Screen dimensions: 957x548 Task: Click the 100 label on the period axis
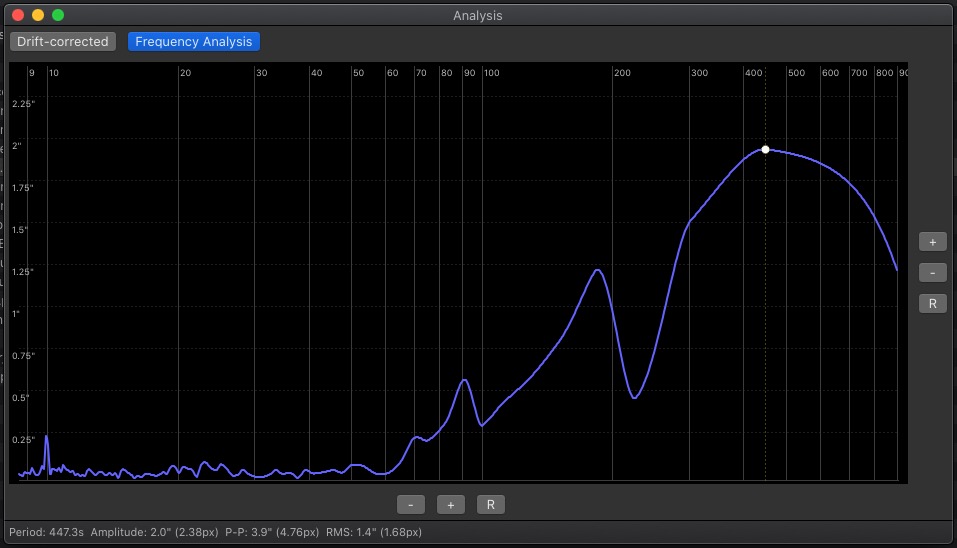(492, 73)
